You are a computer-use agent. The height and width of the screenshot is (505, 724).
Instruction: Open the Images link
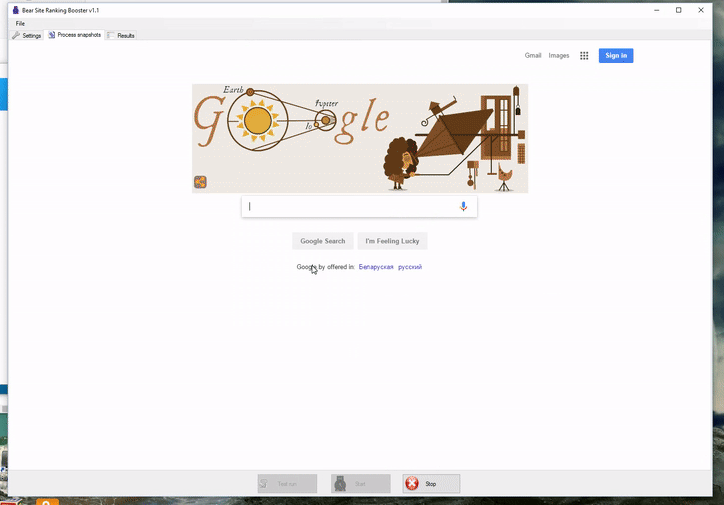(x=559, y=55)
